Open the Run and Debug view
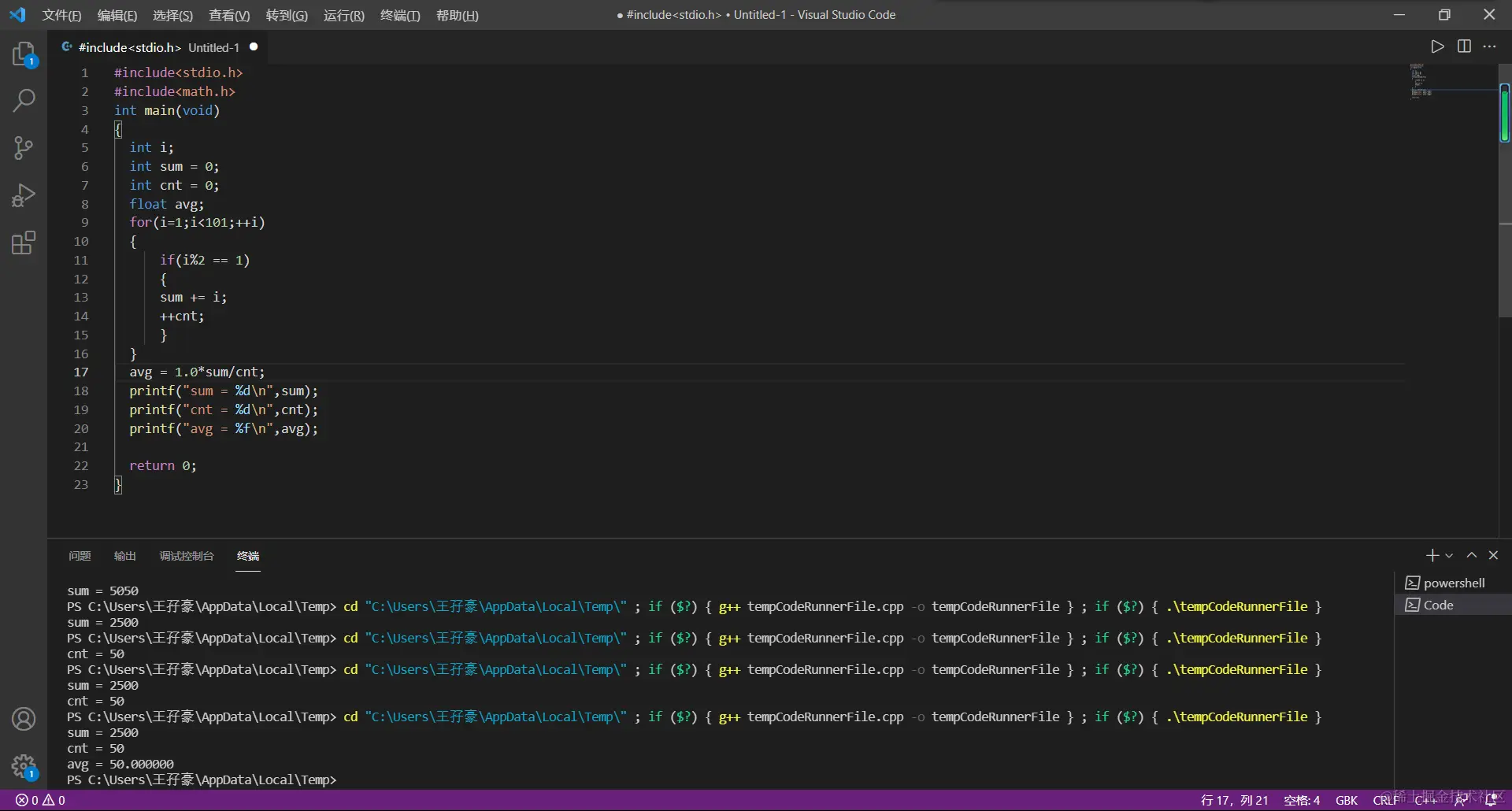 pos(24,195)
